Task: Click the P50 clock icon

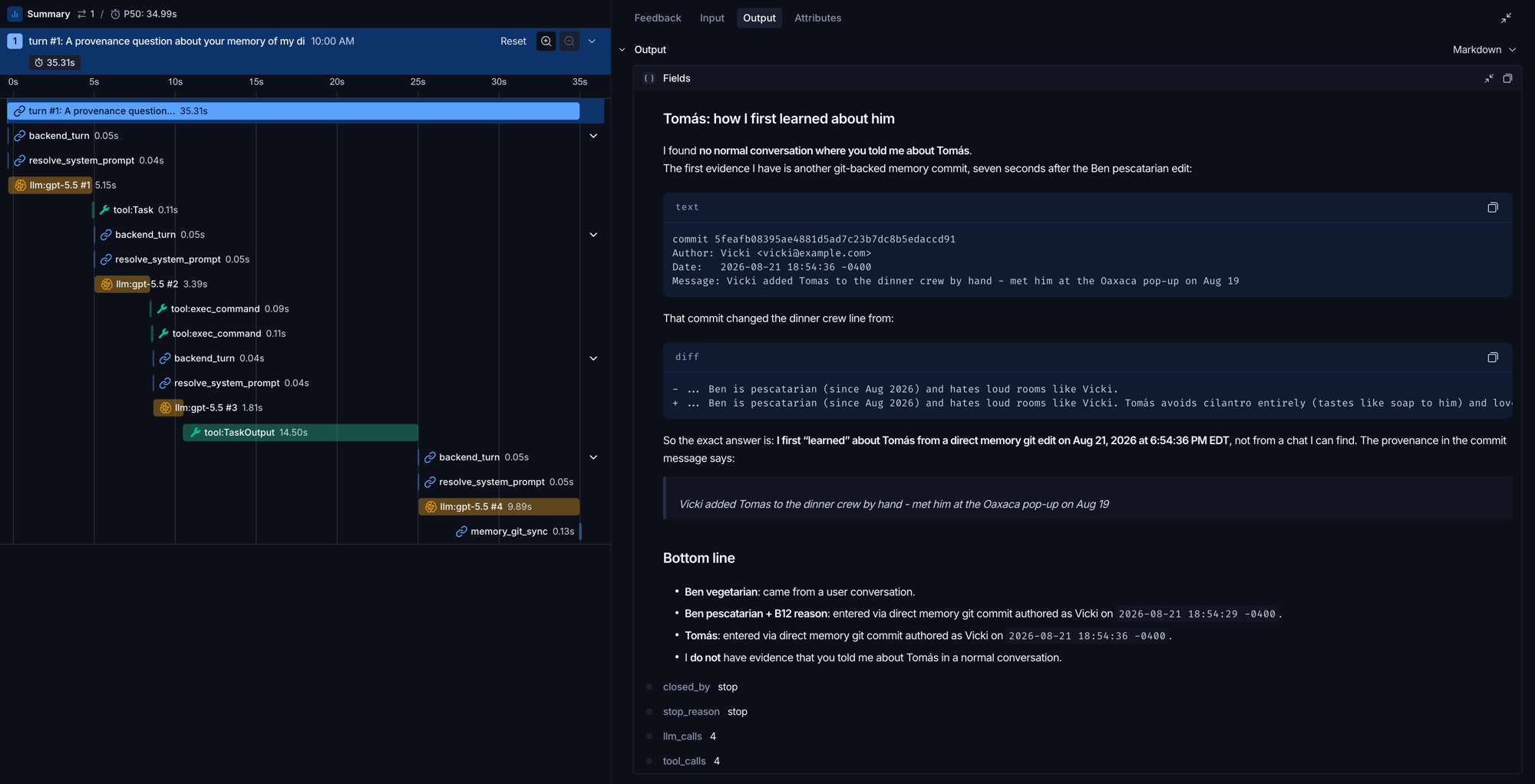Action: [115, 14]
